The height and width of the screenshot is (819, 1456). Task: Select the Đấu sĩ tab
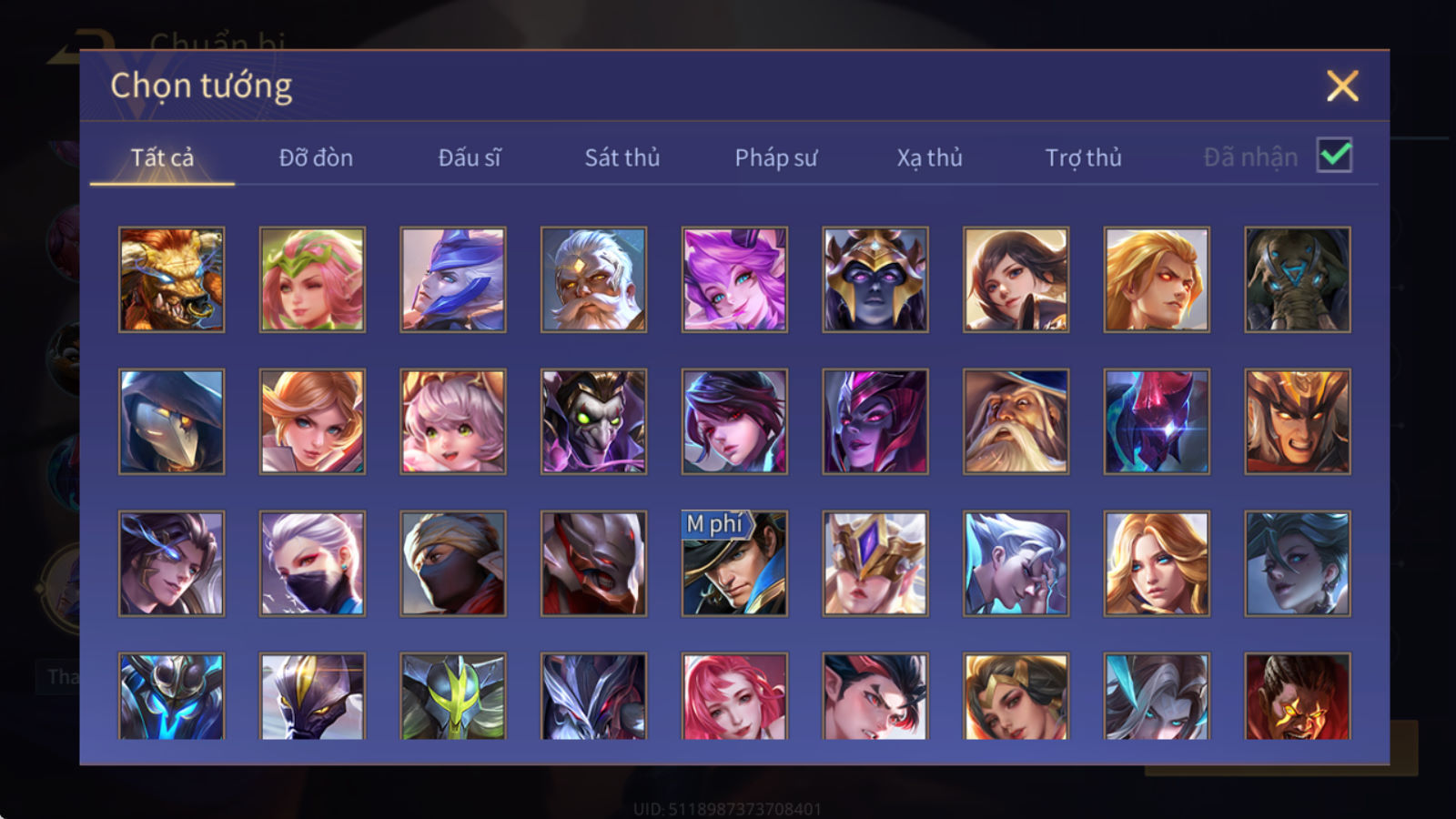click(470, 157)
